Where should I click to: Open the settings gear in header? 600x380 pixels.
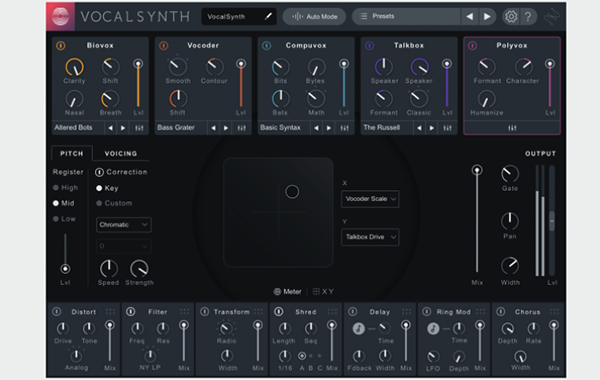(511, 16)
